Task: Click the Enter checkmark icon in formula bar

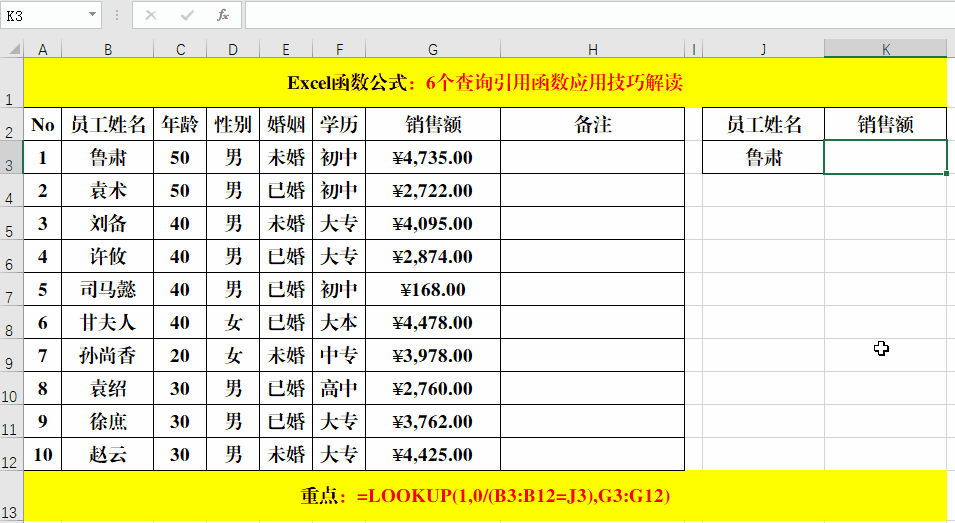Action: pyautogui.click(x=187, y=15)
